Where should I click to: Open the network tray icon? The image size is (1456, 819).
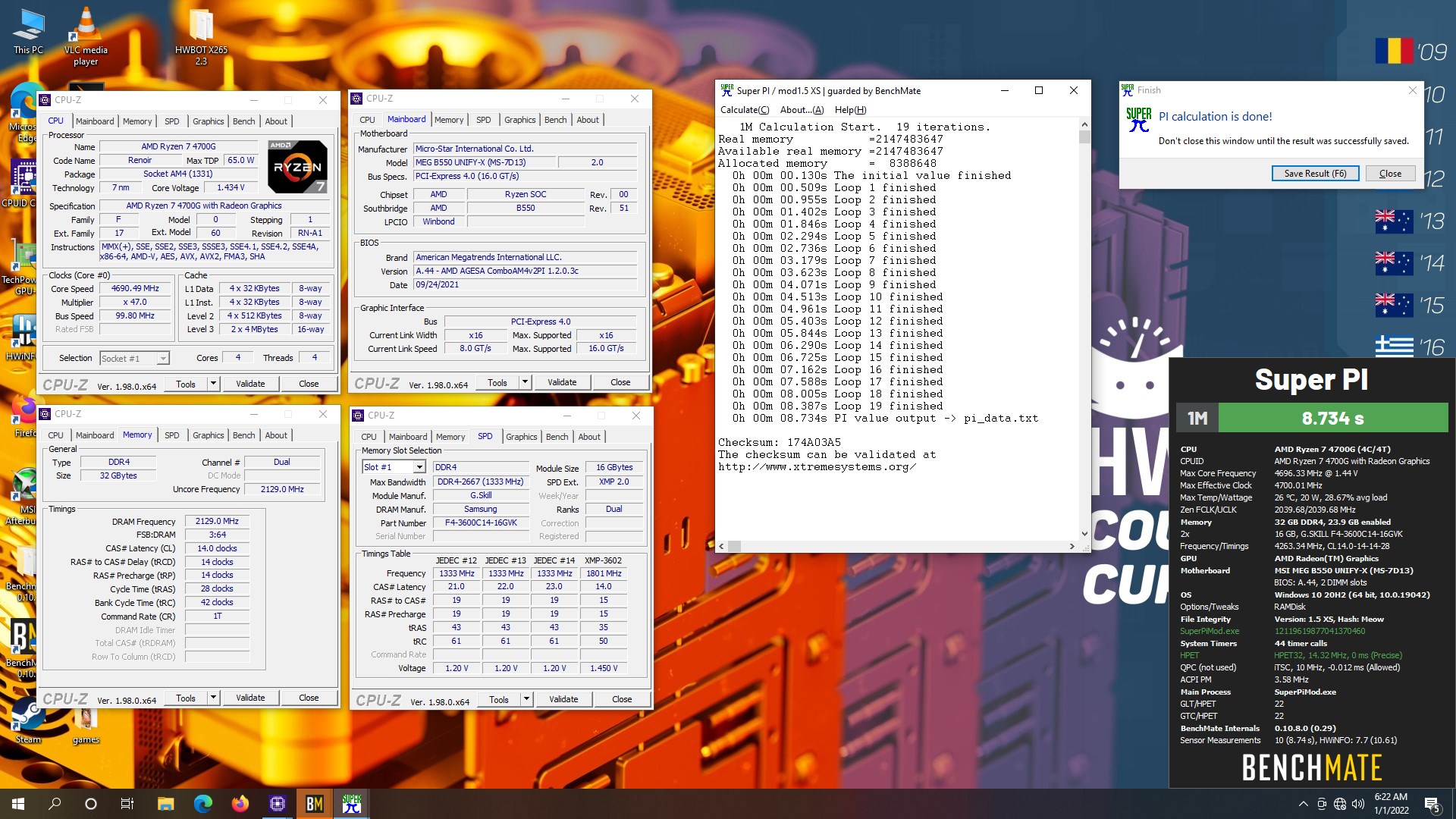click(1340, 804)
